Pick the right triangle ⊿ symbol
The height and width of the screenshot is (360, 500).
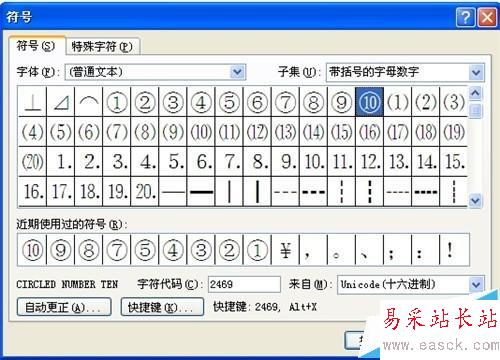coord(61,102)
